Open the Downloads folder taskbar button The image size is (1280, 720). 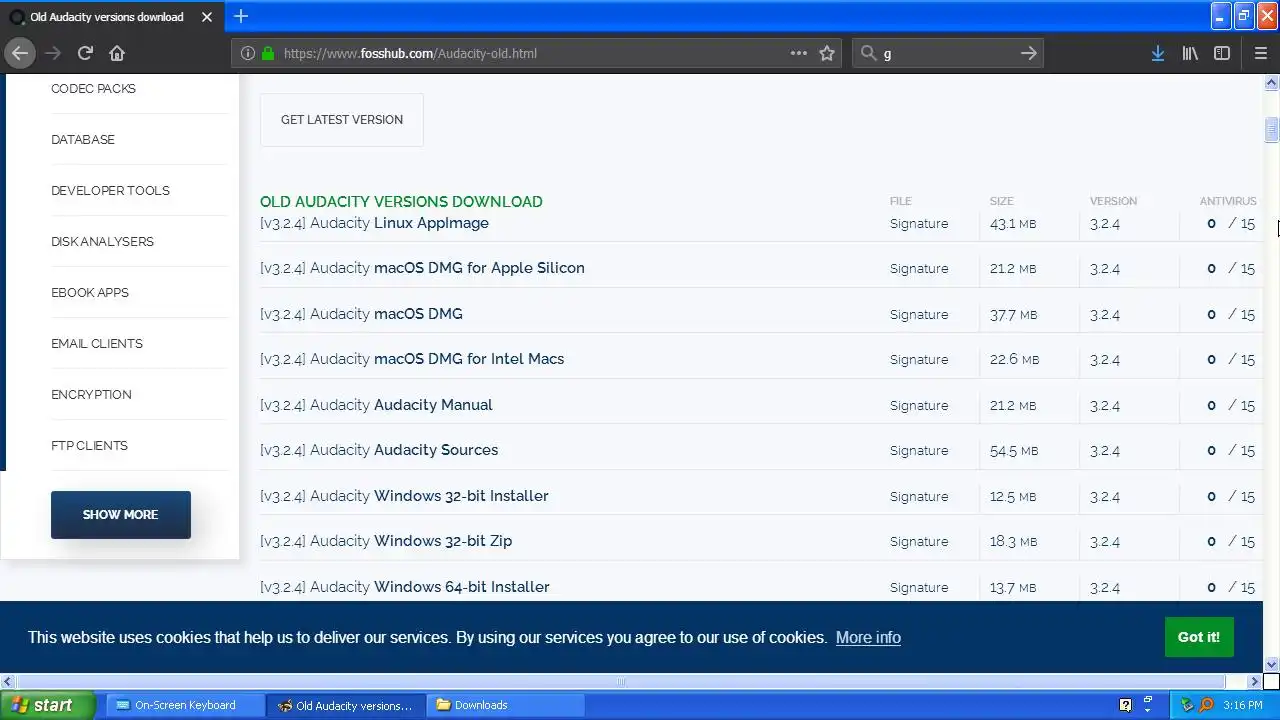(x=505, y=705)
